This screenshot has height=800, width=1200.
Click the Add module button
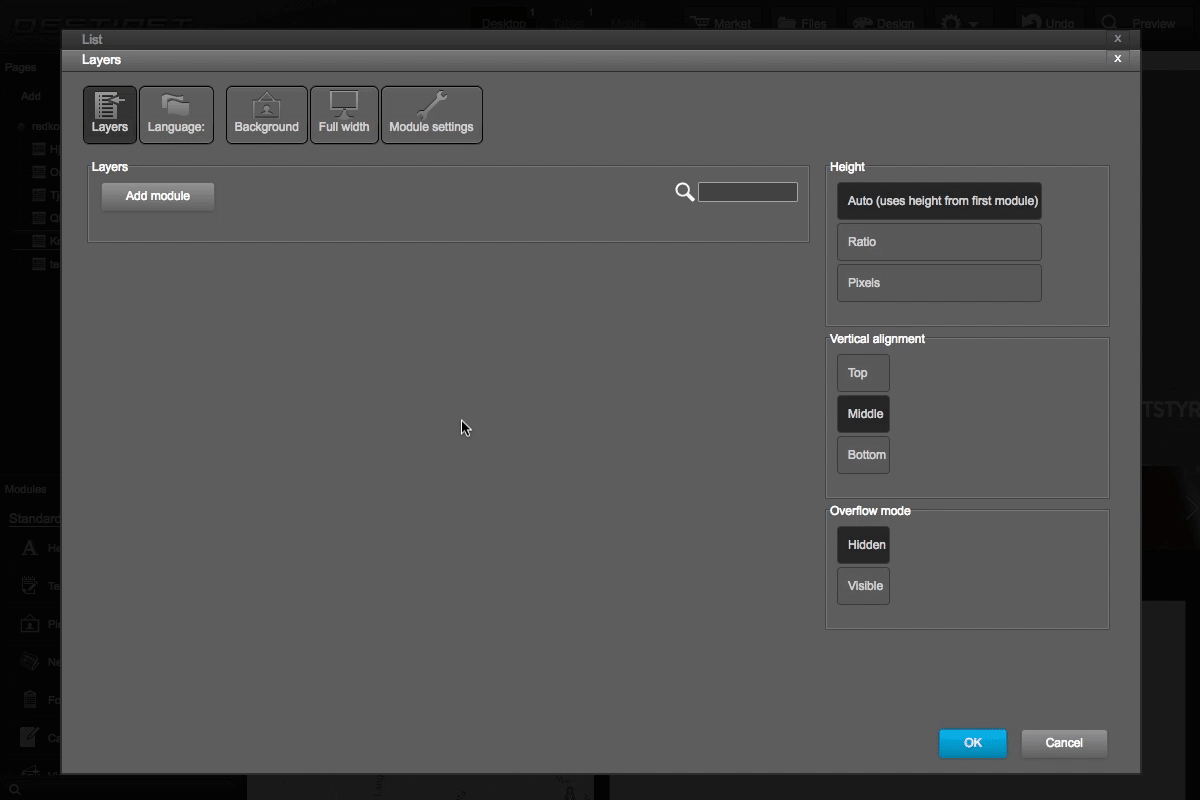coord(156,195)
